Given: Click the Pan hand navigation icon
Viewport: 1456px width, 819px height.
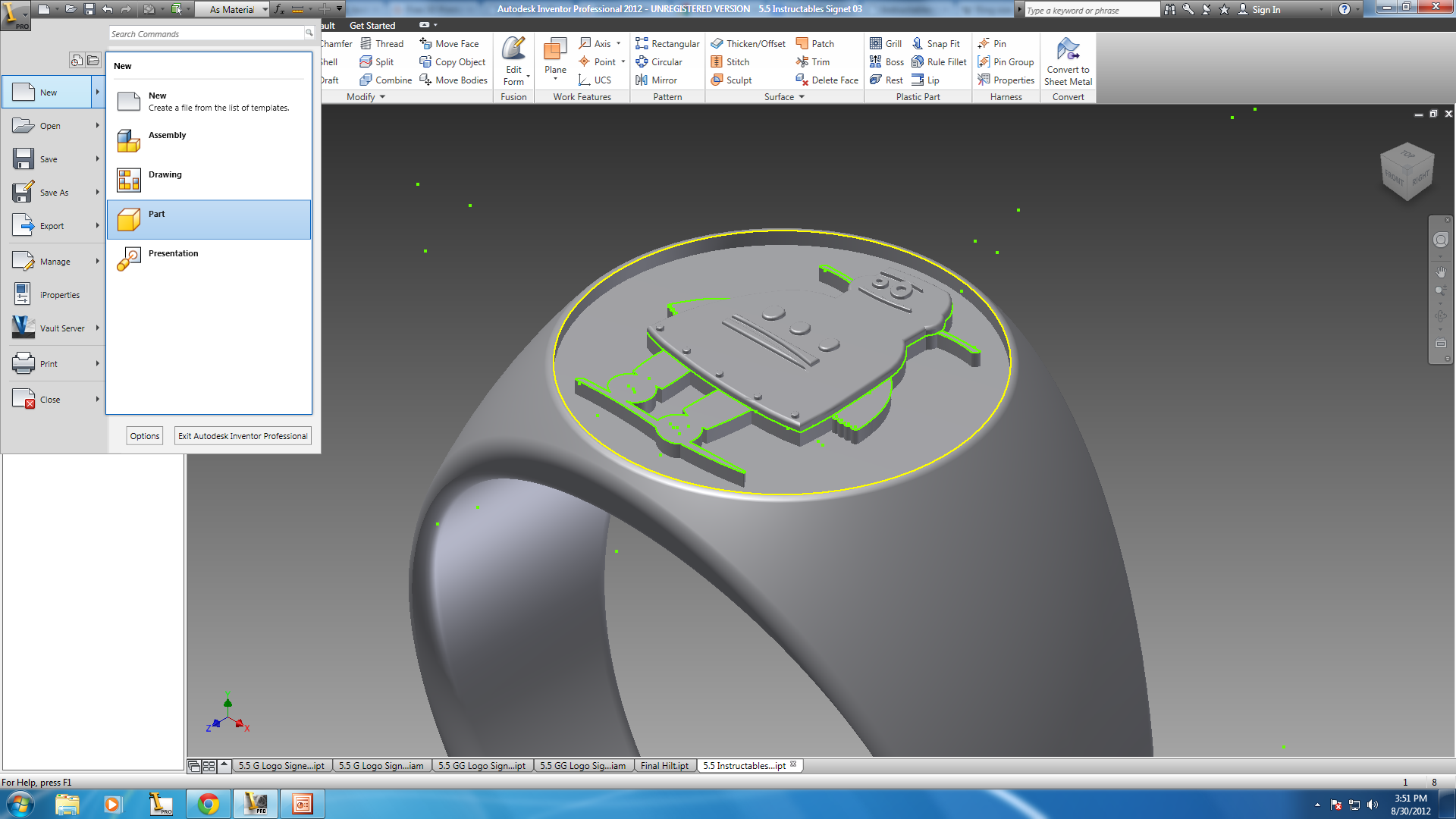Looking at the screenshot, I should [x=1441, y=271].
